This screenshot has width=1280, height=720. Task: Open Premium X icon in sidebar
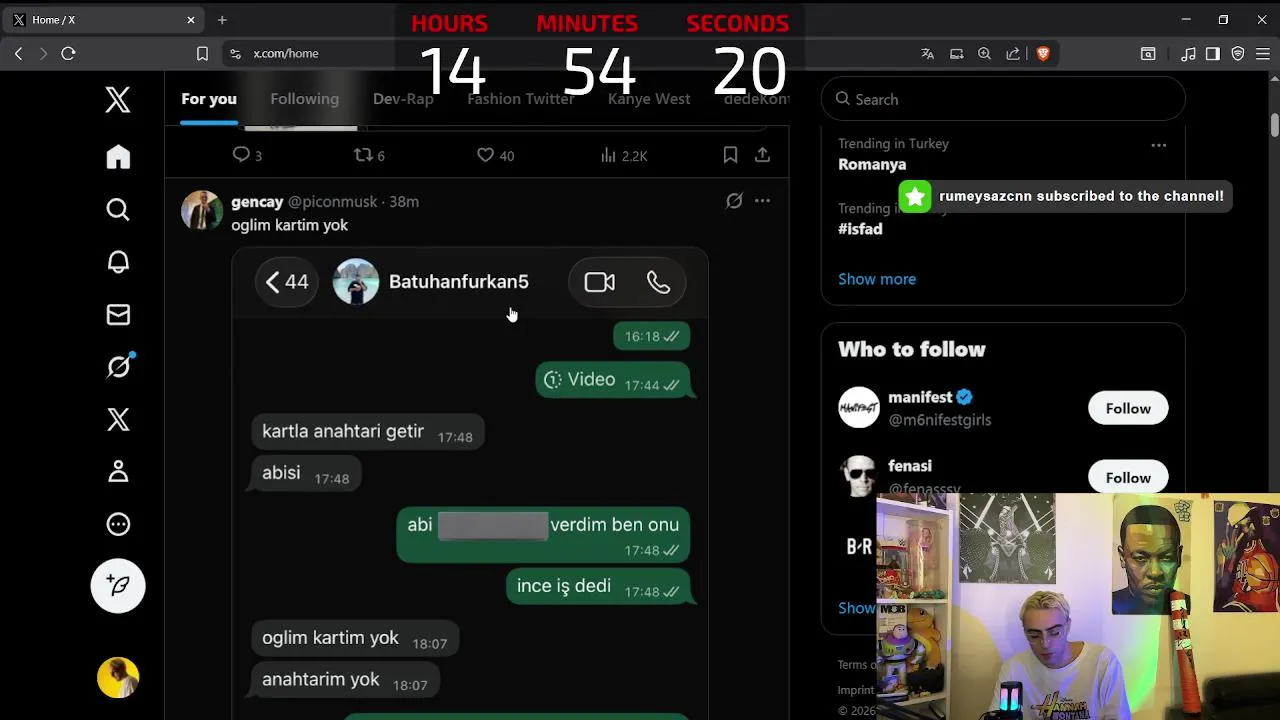click(118, 419)
